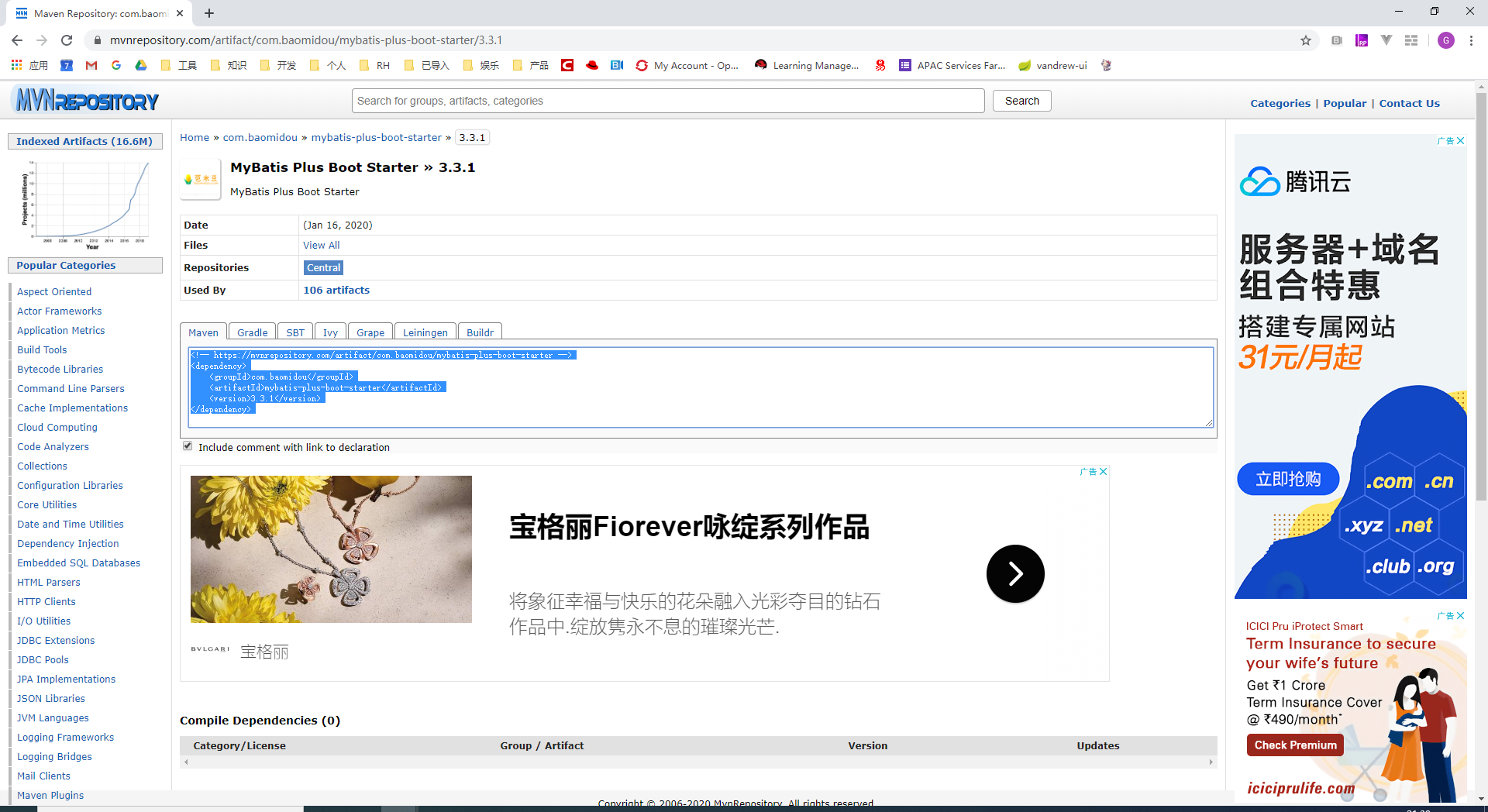Image resolution: width=1488 pixels, height=812 pixels.
Task: Open the vandrew-ui bookmark
Action: 1052,65
